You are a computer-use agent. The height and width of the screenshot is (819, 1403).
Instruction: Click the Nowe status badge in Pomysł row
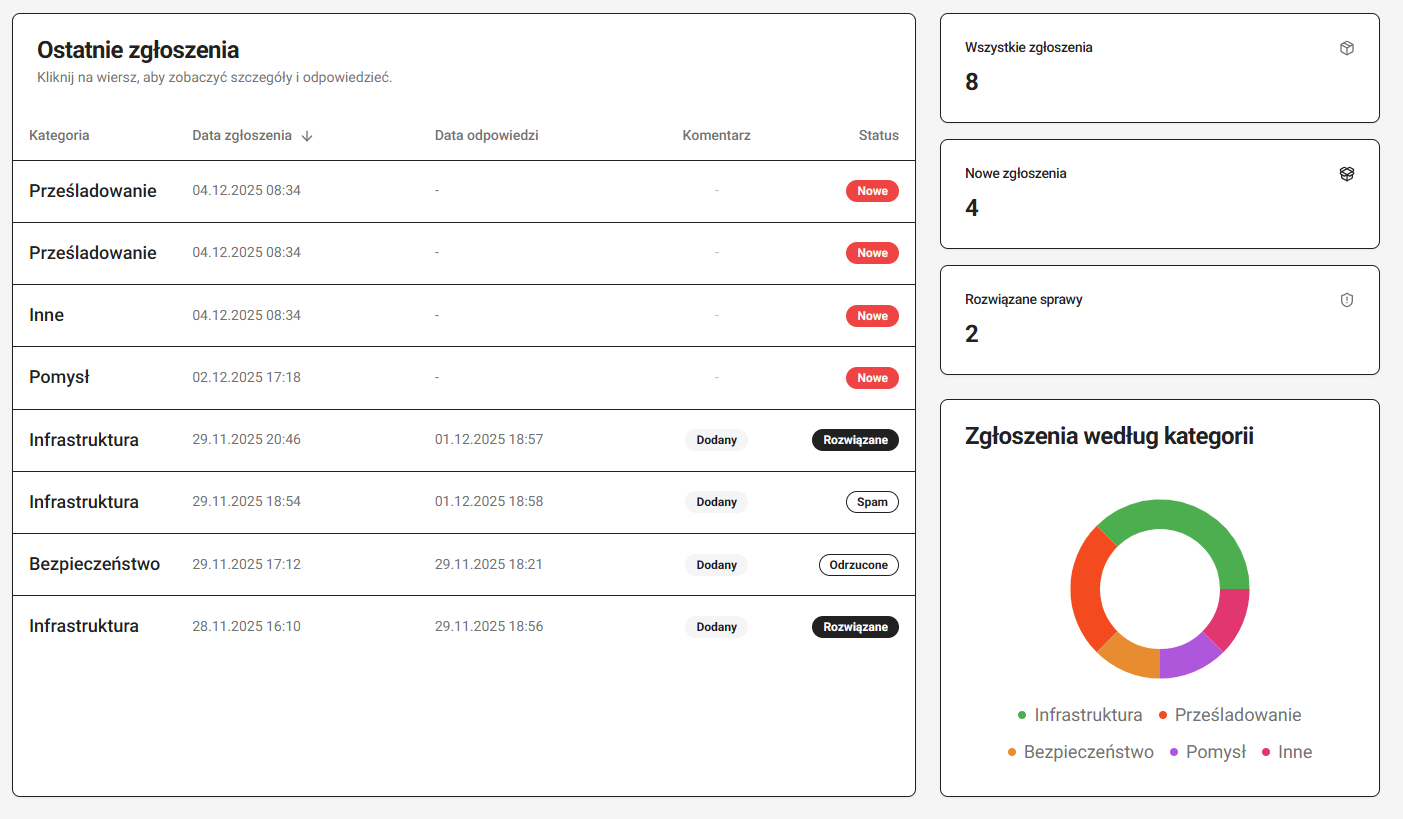click(872, 378)
